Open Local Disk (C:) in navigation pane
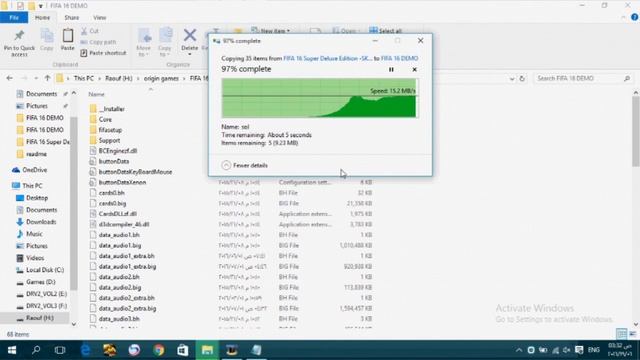This screenshot has height=360, width=640. [40, 270]
